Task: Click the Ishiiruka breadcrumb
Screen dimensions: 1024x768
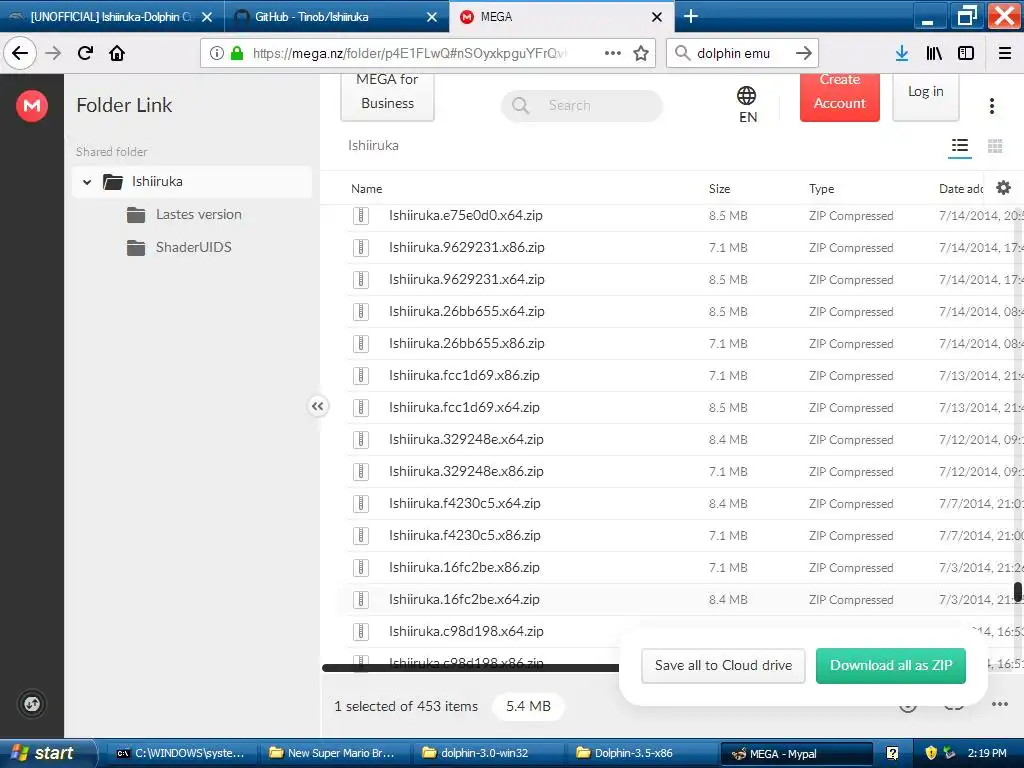Action: point(373,145)
